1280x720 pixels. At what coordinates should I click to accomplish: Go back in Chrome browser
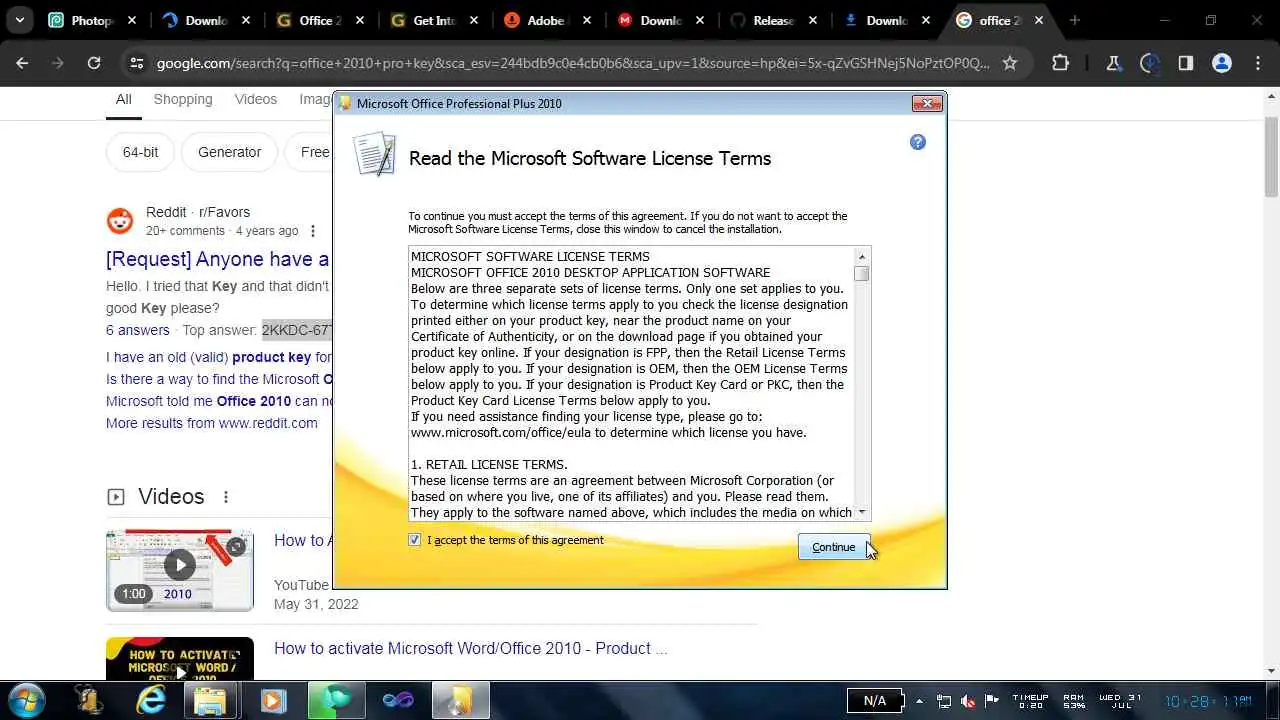point(22,63)
